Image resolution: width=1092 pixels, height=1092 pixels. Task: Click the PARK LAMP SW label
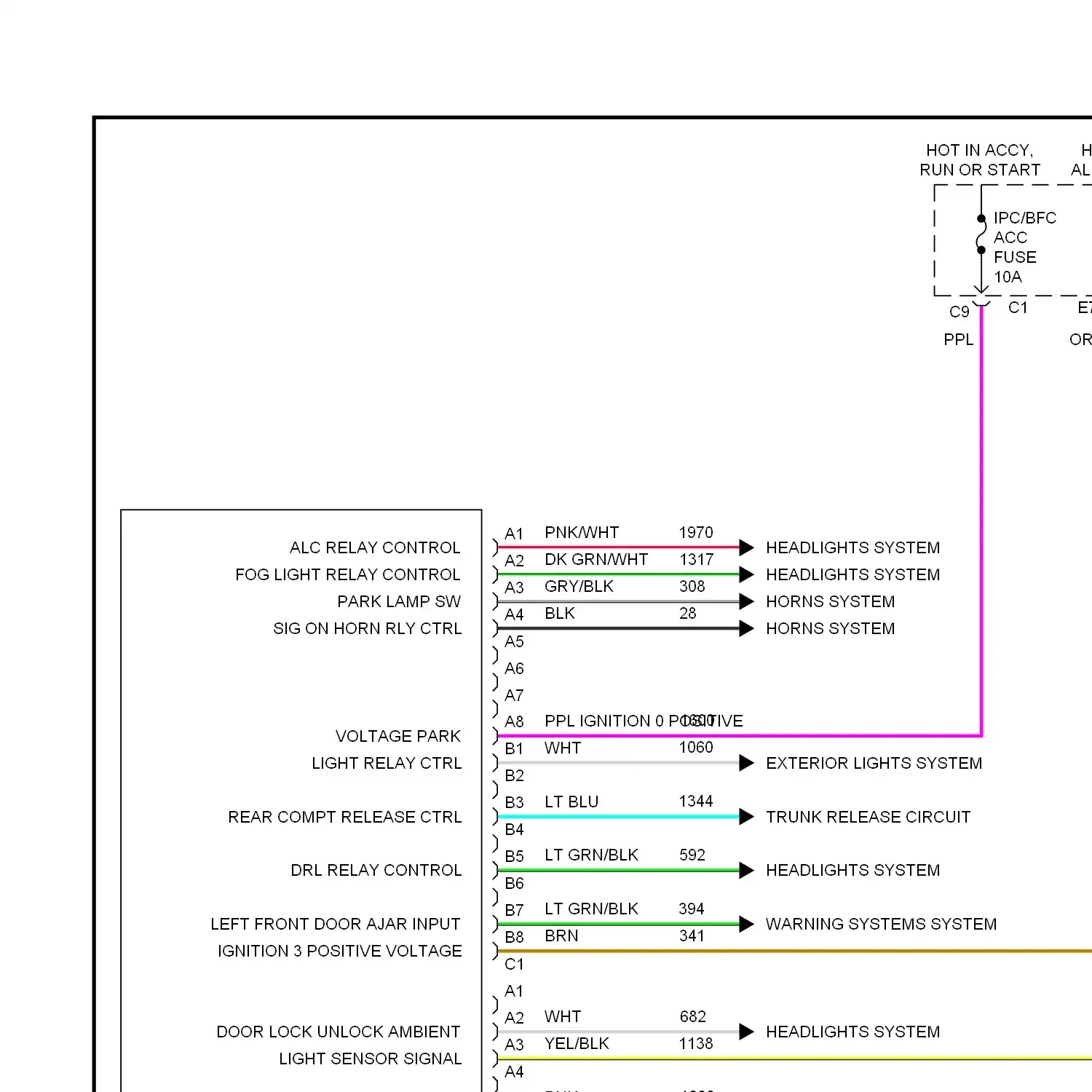[399, 601]
